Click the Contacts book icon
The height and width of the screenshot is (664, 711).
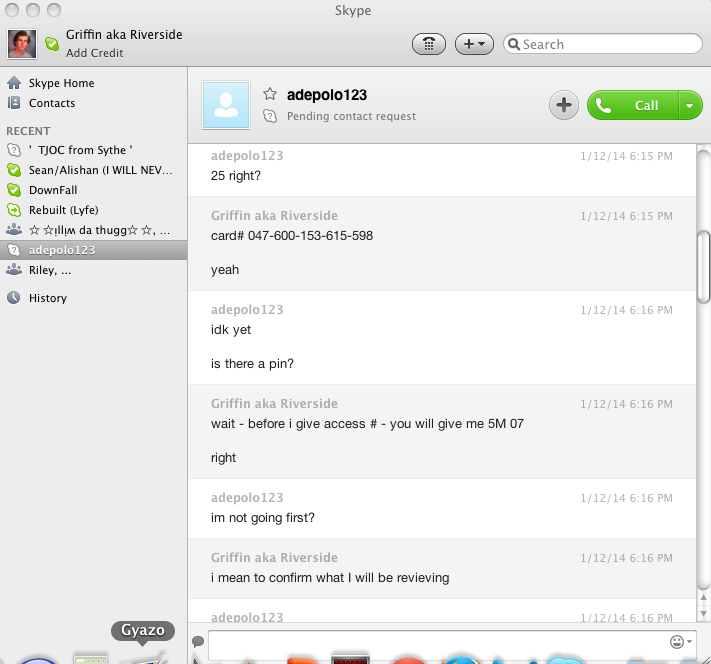click(14, 103)
